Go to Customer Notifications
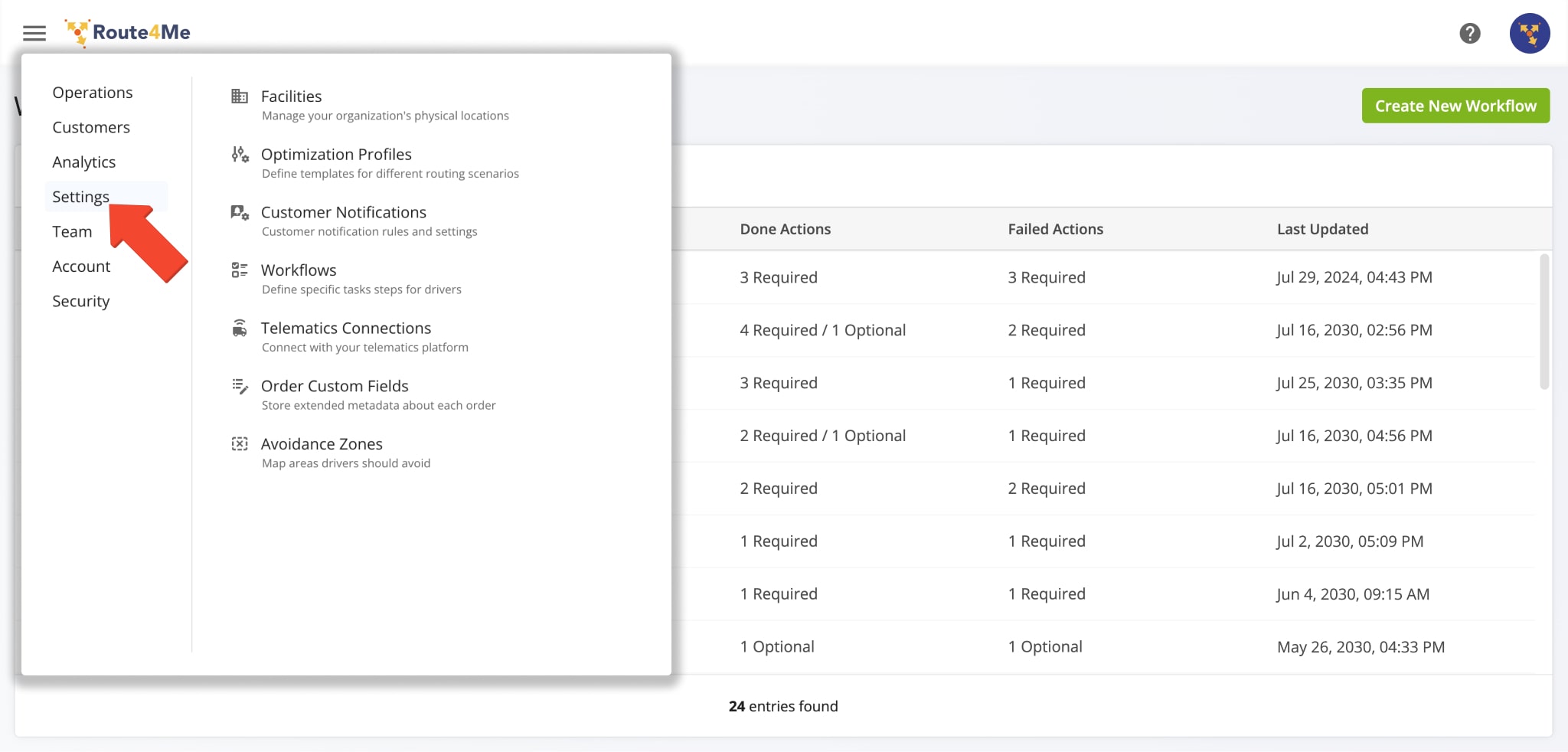Image resolution: width=1568 pixels, height=752 pixels. [x=344, y=212]
